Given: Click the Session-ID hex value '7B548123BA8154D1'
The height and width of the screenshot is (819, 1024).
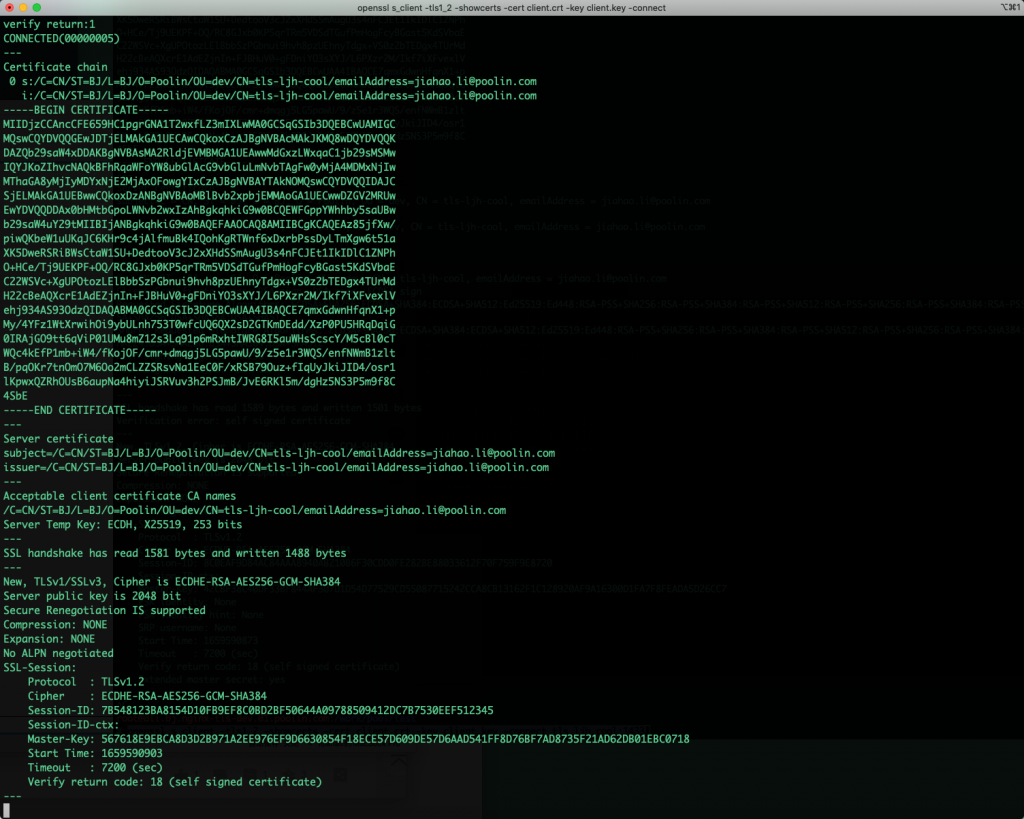Looking at the screenshot, I should (x=297, y=711).
